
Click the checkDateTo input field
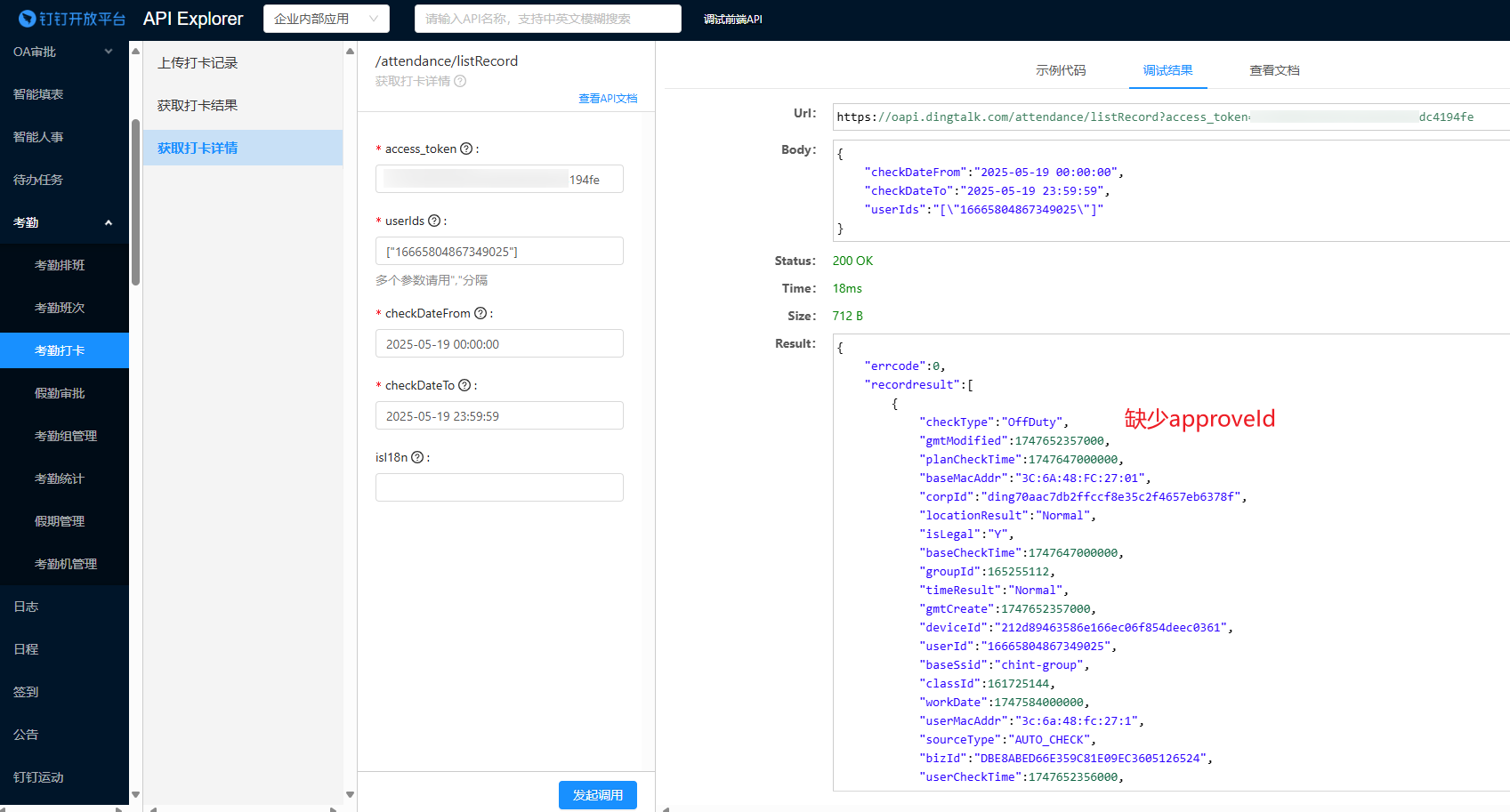[x=499, y=415]
